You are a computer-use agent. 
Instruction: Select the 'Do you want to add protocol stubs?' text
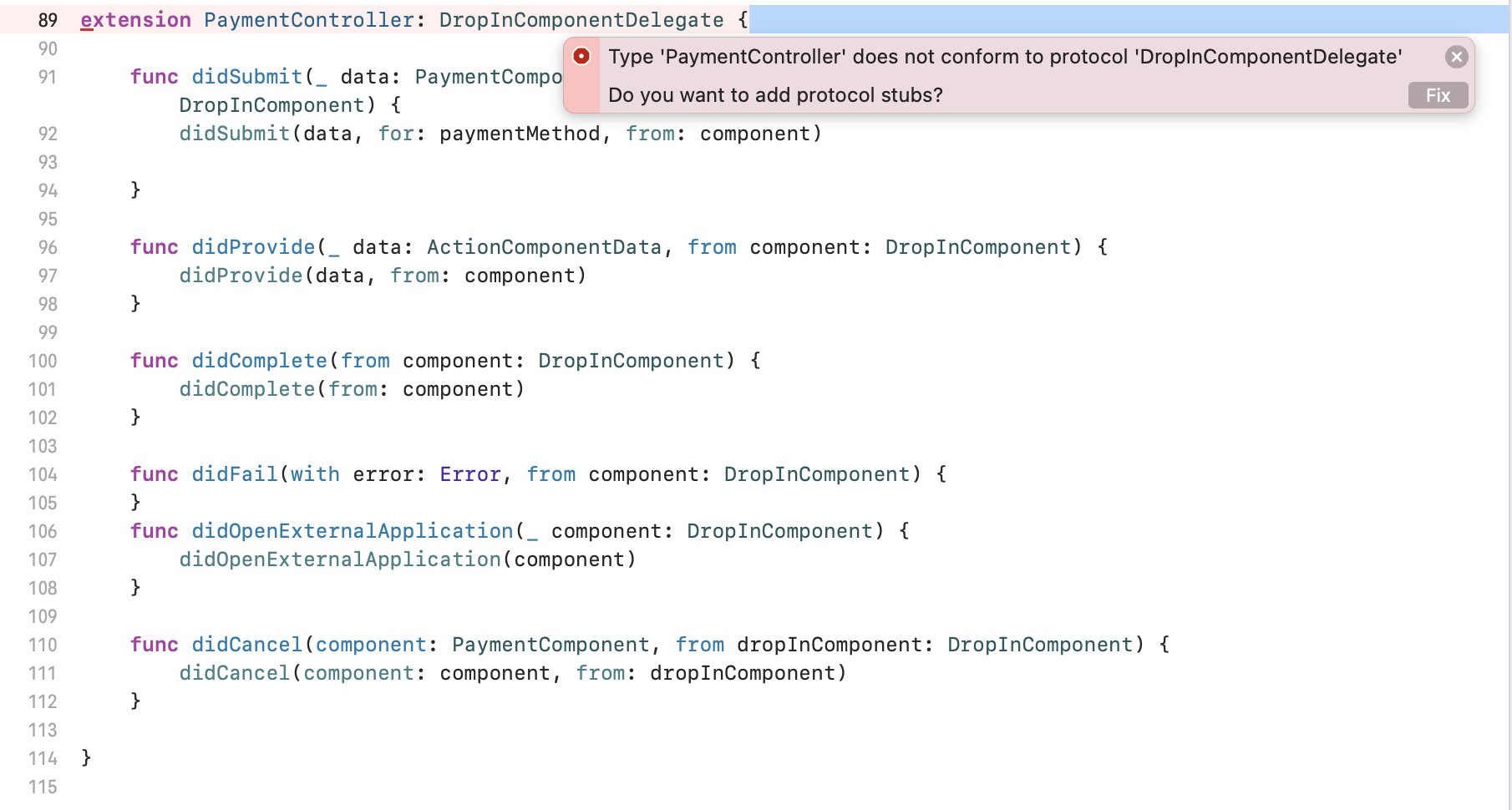pyautogui.click(x=775, y=95)
